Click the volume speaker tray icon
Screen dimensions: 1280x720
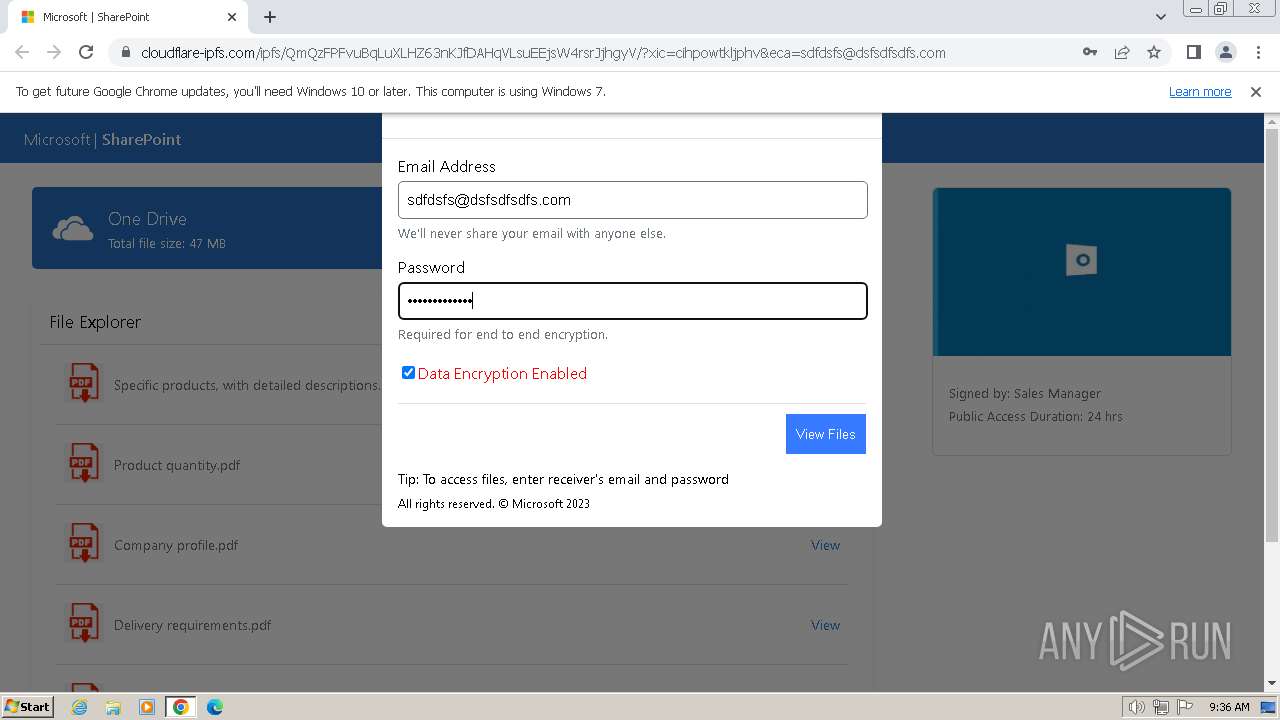pos(1137,707)
